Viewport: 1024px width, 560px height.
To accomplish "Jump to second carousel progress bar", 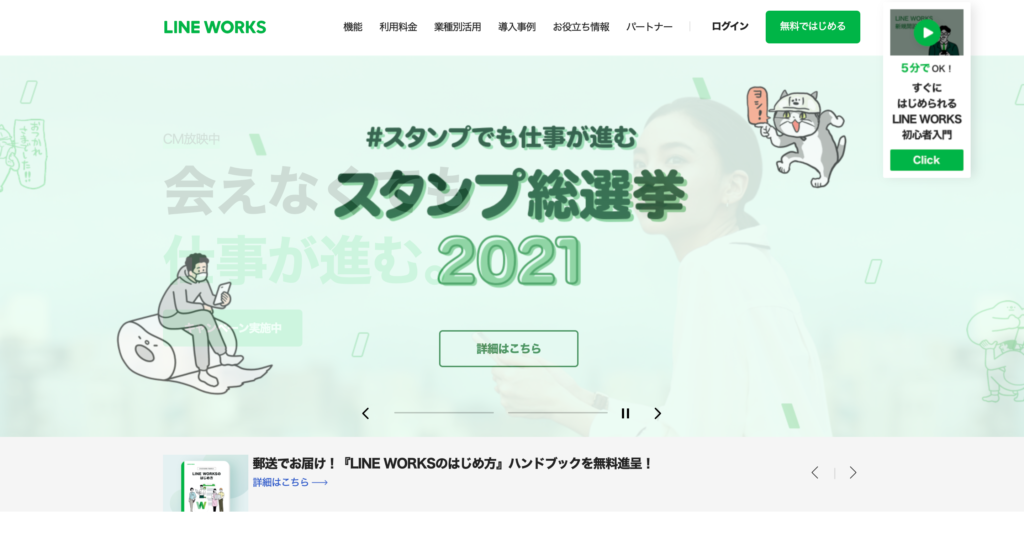I will tap(558, 412).
